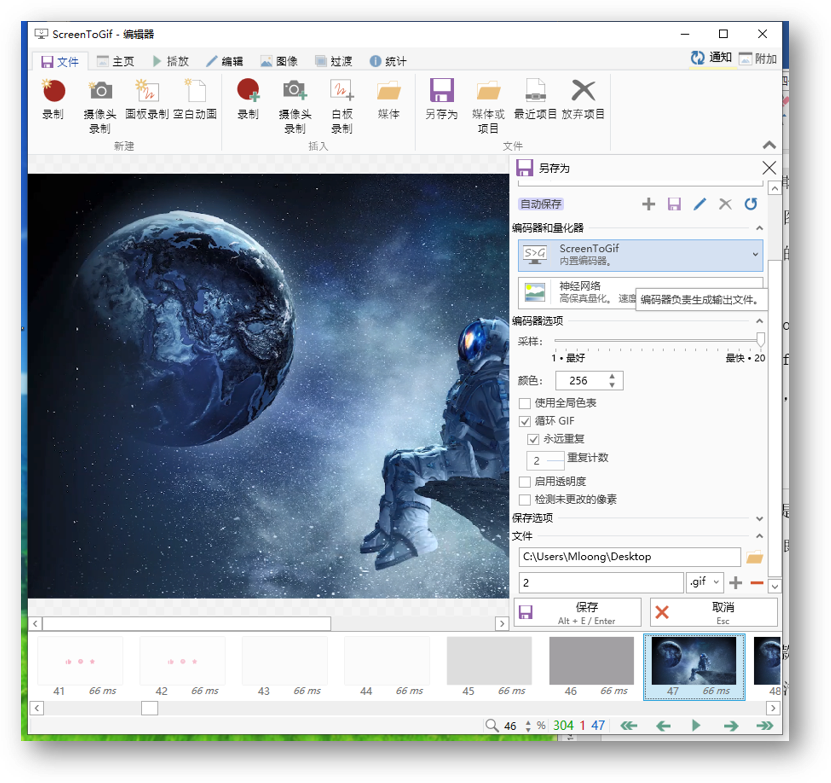This screenshot has width=831, height=783.
Task: Remove the preset with X icon
Action: pos(725,204)
